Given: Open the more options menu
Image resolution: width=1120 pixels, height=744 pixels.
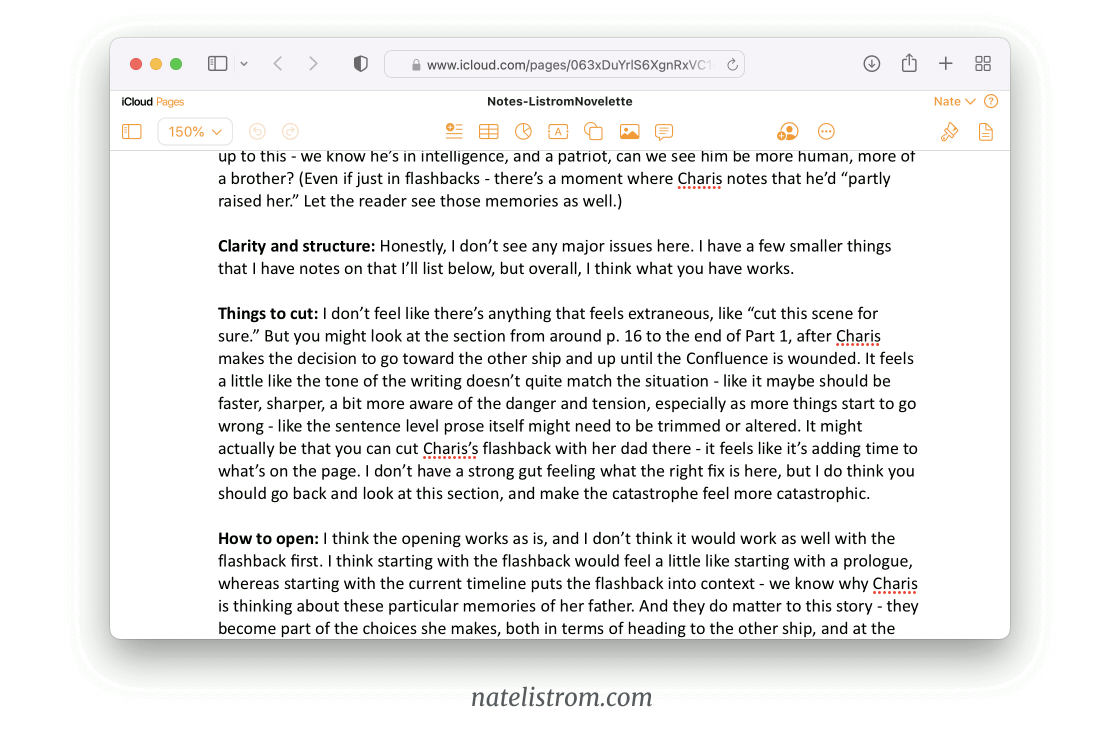Looking at the screenshot, I should point(826,131).
